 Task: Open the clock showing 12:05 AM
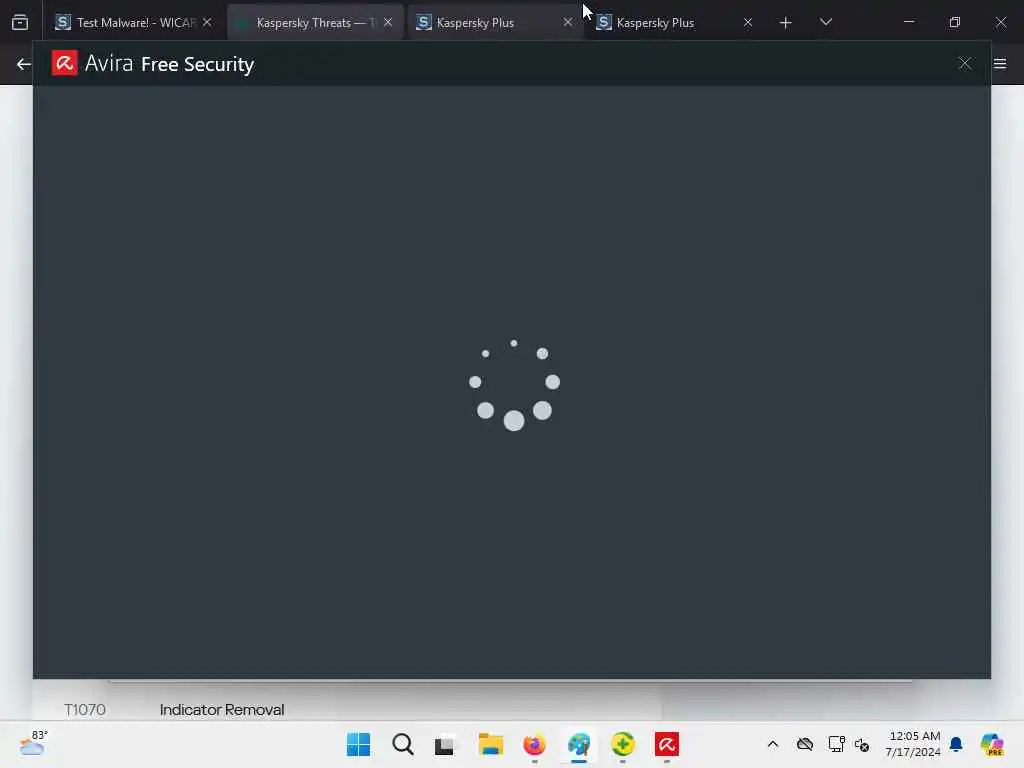[x=913, y=744]
